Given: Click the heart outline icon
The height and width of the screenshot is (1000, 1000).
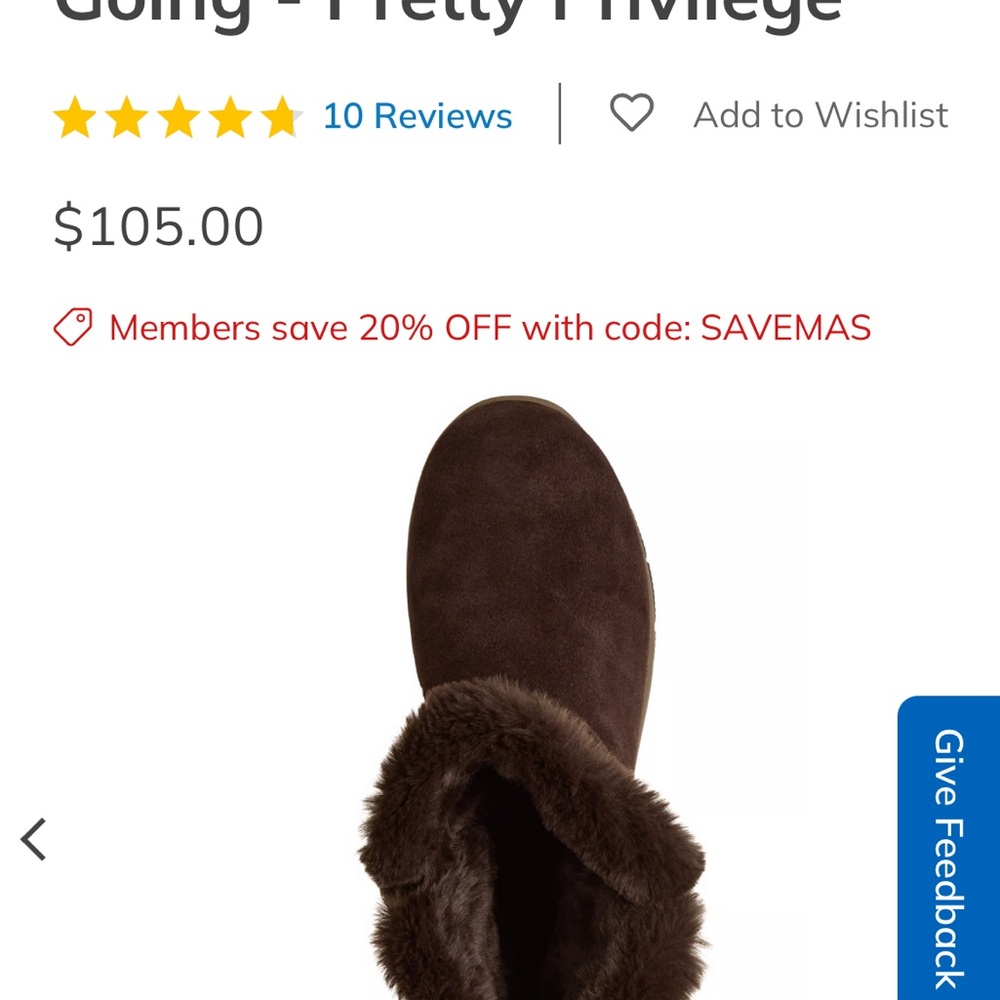Looking at the screenshot, I should pyautogui.click(x=634, y=114).
